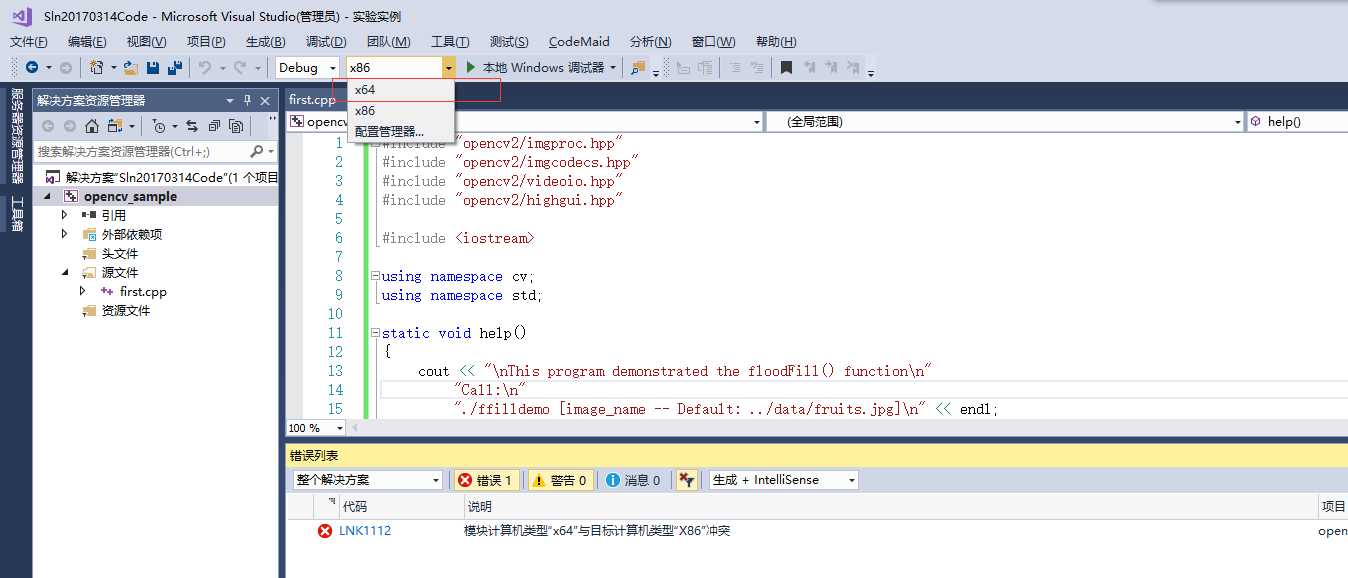The image size is (1348, 578).
Task: Click the red error icon beside LNK1112
Action: pyautogui.click(x=325, y=531)
